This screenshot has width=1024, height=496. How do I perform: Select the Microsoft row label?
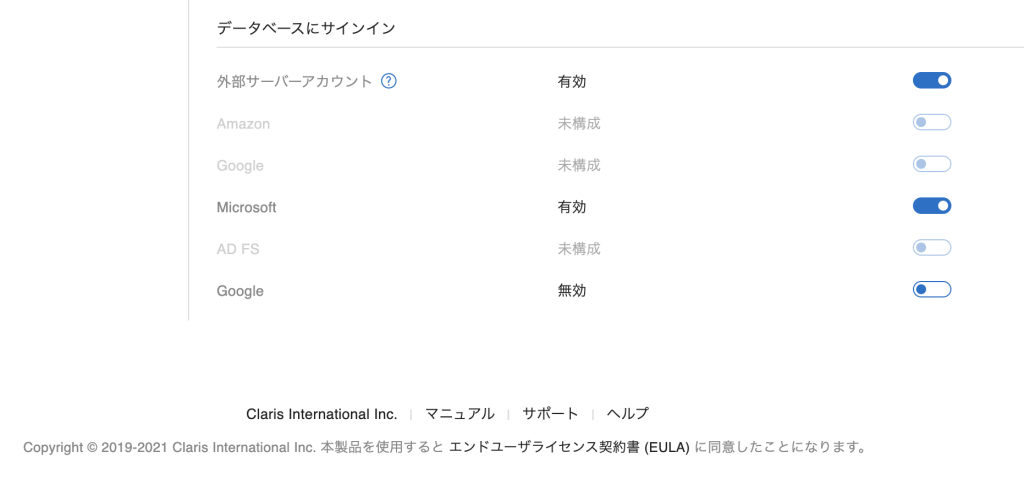tap(246, 208)
